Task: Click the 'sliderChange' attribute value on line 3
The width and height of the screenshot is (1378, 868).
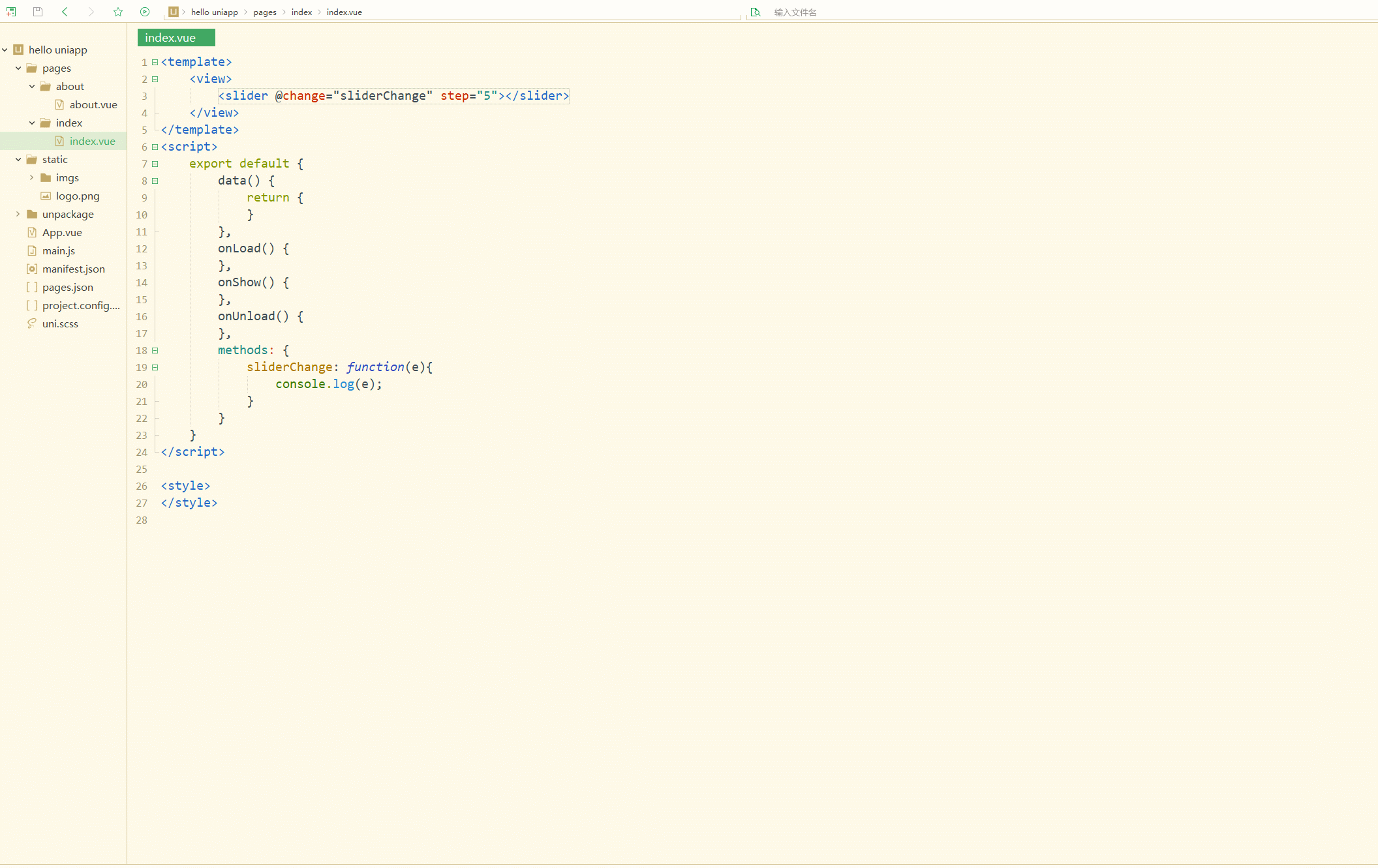Action: pyautogui.click(x=383, y=96)
